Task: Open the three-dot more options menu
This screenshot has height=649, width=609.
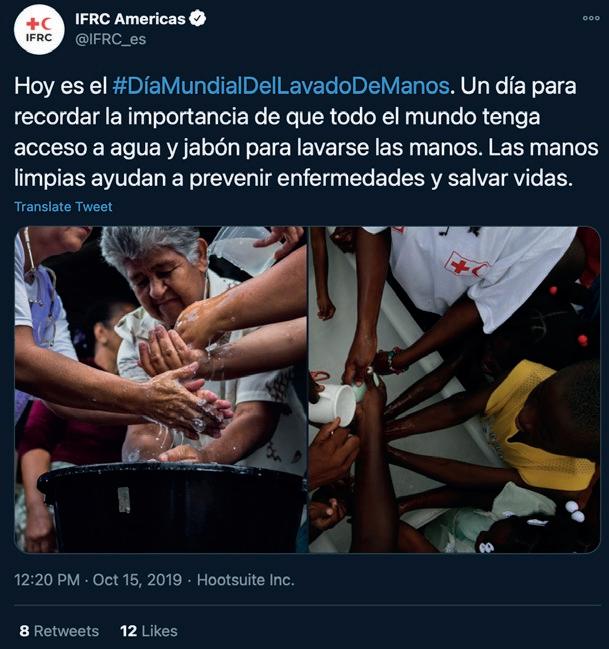Action: click(x=591, y=18)
